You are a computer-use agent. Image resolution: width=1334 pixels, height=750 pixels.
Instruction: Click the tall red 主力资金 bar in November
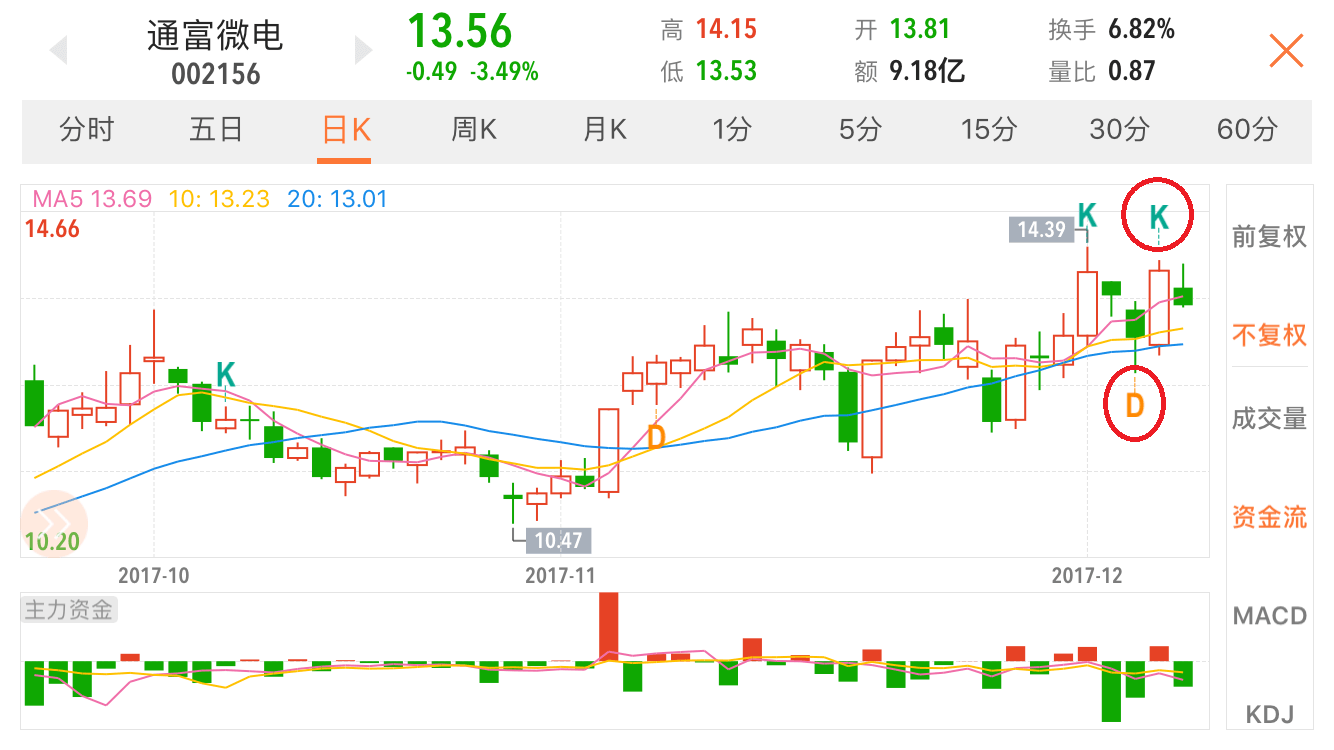point(608,626)
